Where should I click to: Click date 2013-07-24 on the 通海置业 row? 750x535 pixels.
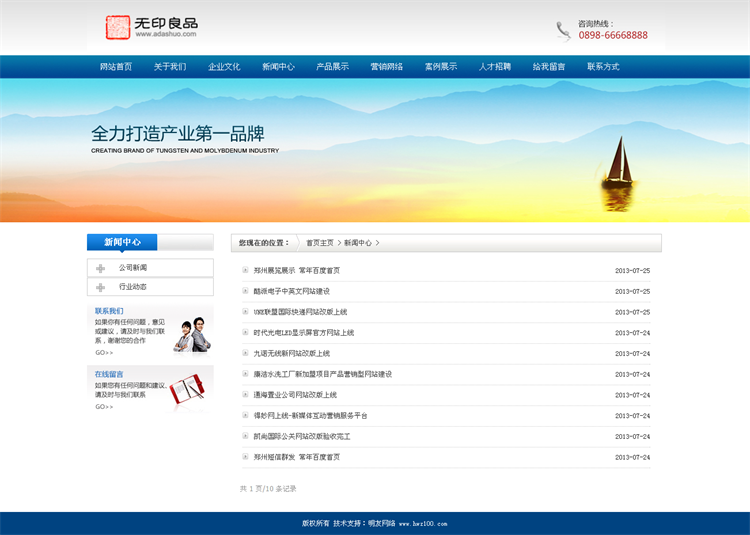tap(632, 395)
